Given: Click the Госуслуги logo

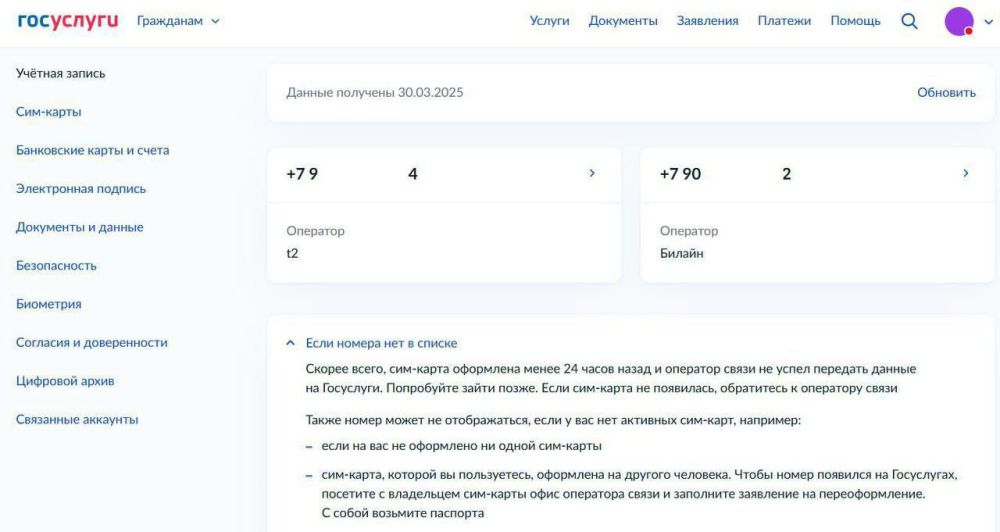Looking at the screenshot, I should click(68, 21).
